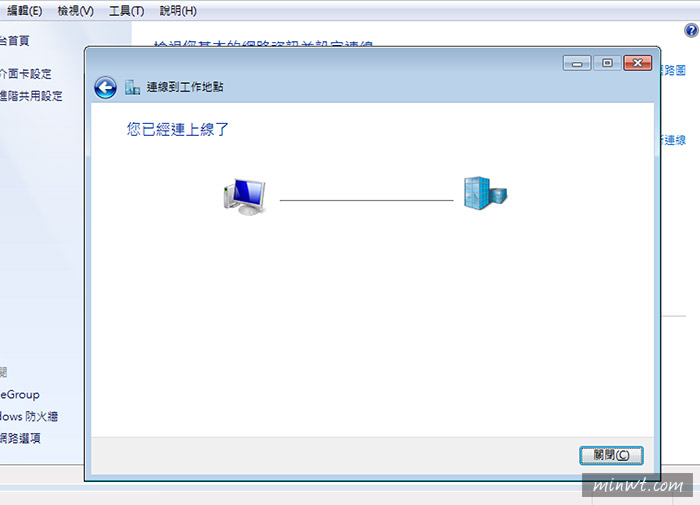This screenshot has width=700, height=505.
Task: Click the 關閉(C) button
Action: (611, 455)
